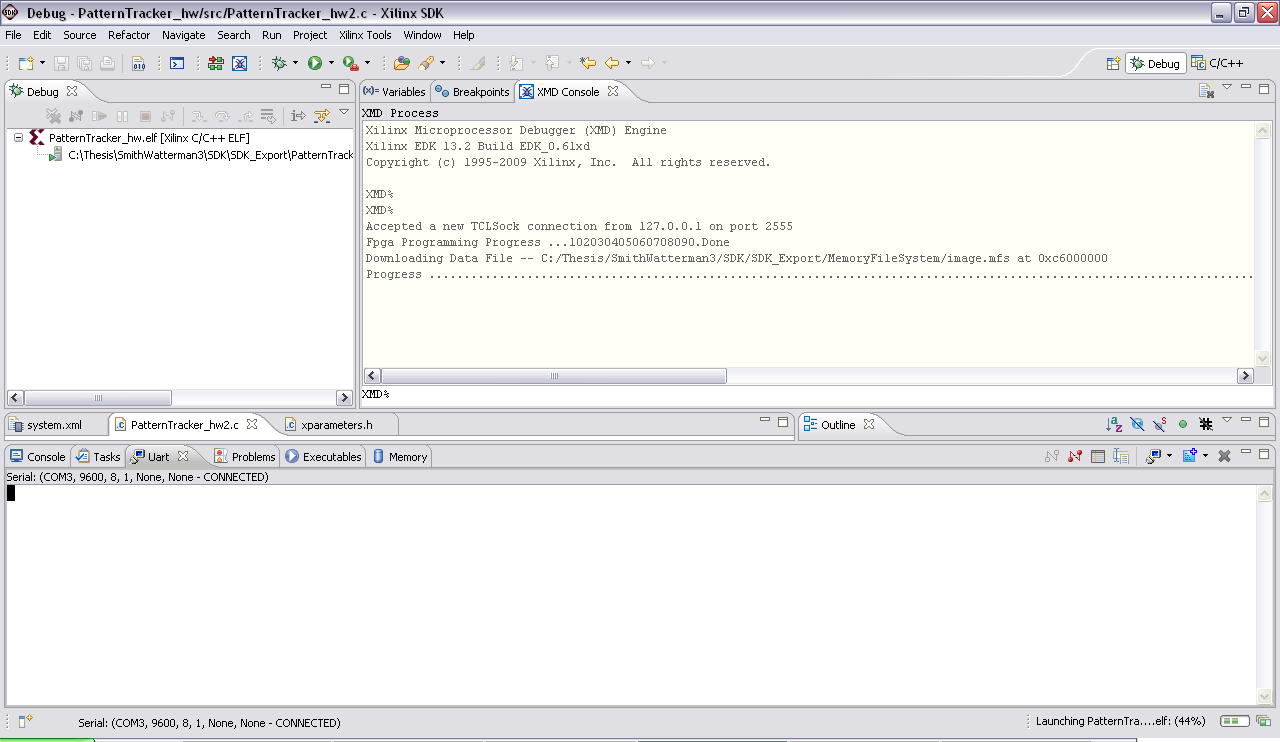Switch to the Breakpoints tab
Viewport: 1280px width, 742px height.
coord(472,91)
